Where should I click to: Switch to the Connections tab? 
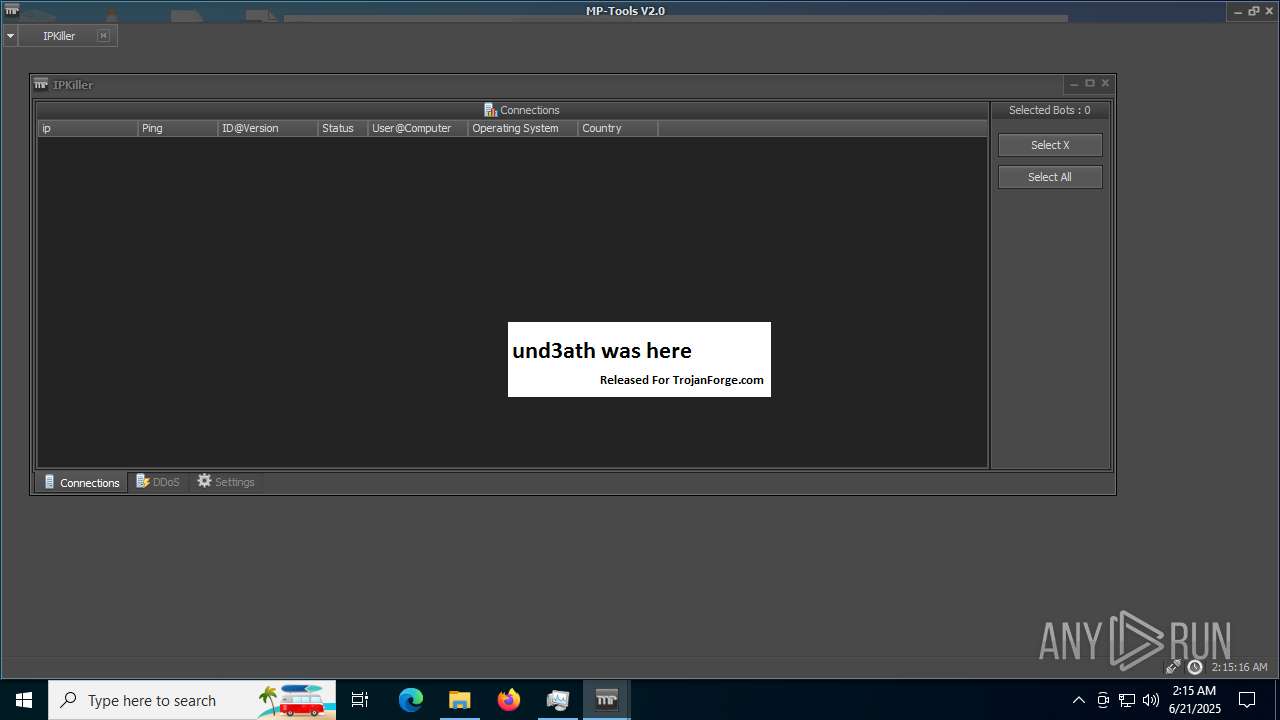(81, 482)
